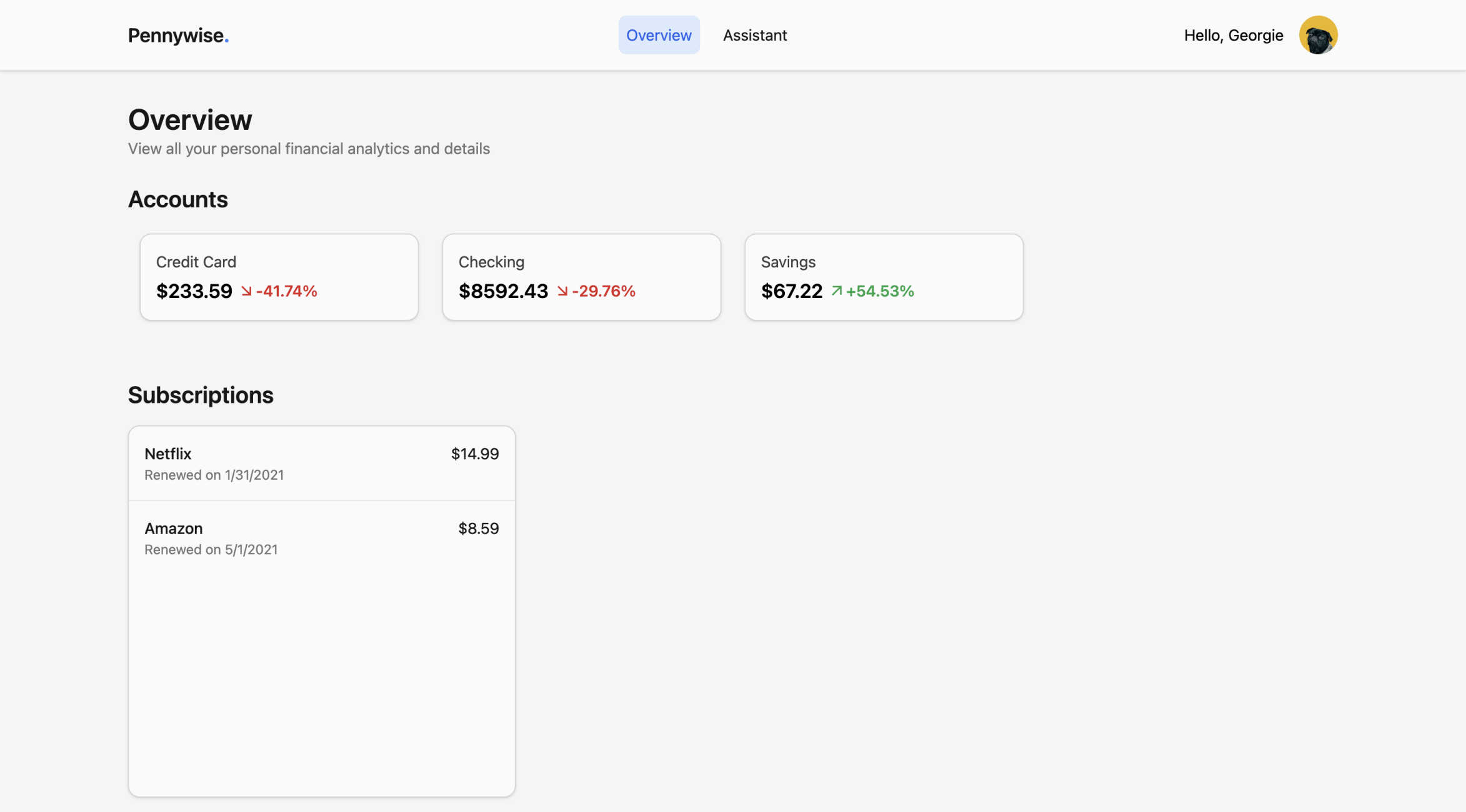Open the Assistant tab
The width and height of the screenshot is (1466, 812).
(754, 35)
